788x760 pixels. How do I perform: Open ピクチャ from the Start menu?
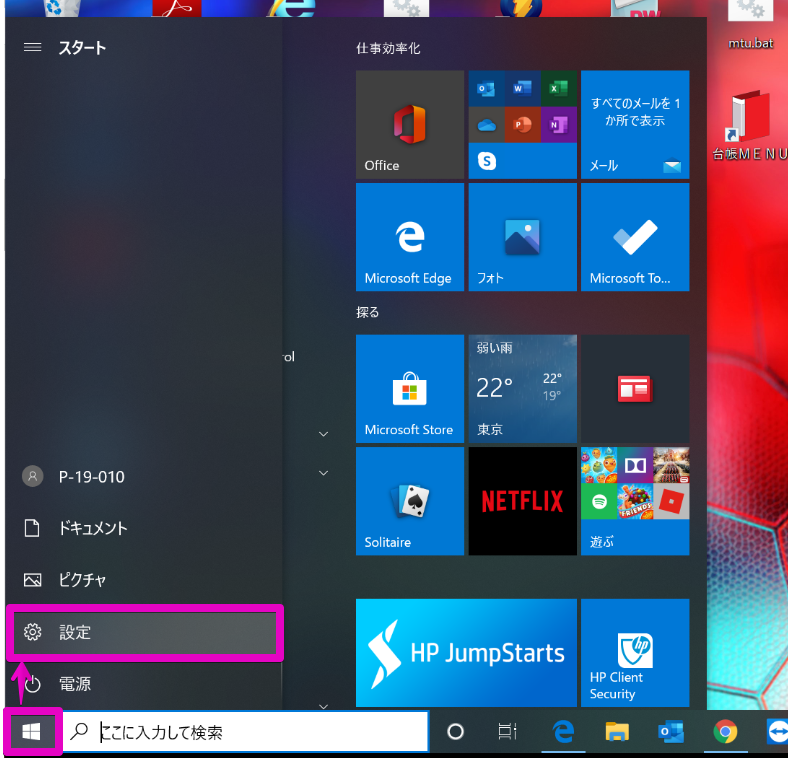(143, 580)
